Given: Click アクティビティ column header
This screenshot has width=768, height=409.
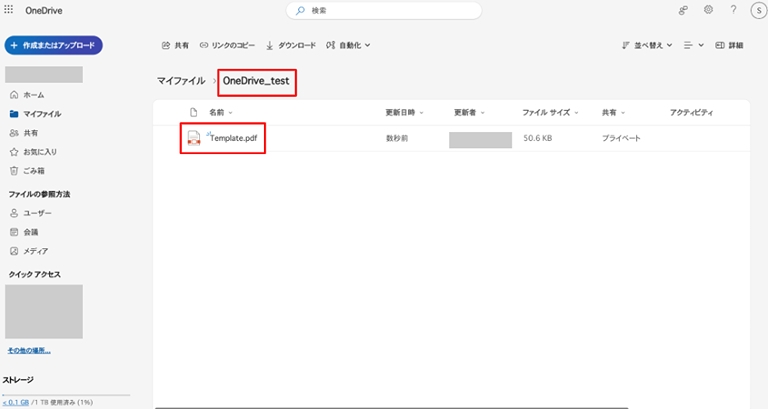Looking at the screenshot, I should [692, 113].
